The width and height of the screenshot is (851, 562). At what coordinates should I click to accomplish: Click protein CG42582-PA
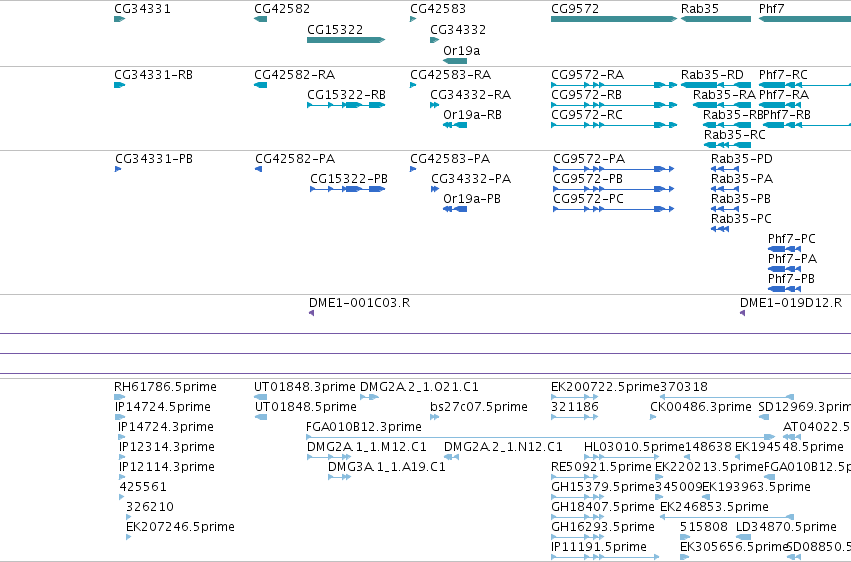(295, 159)
